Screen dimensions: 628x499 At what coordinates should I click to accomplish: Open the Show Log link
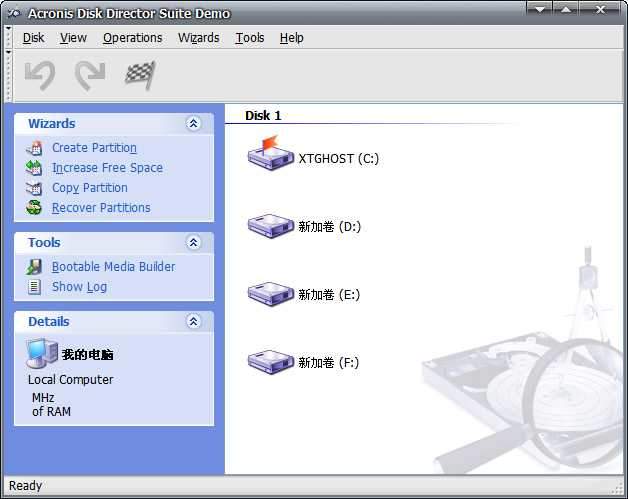[79, 287]
